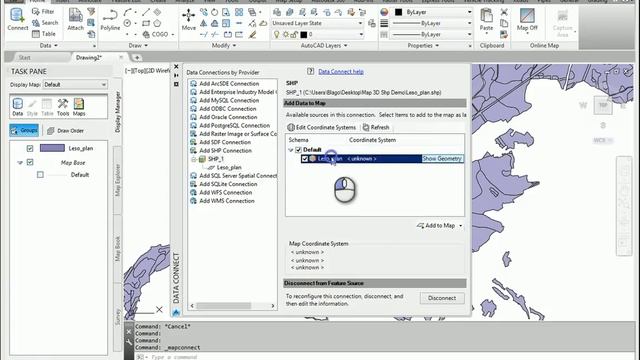The height and width of the screenshot is (360, 640).
Task: Click the Table icon in Task Pane
Action: click(x=47, y=107)
